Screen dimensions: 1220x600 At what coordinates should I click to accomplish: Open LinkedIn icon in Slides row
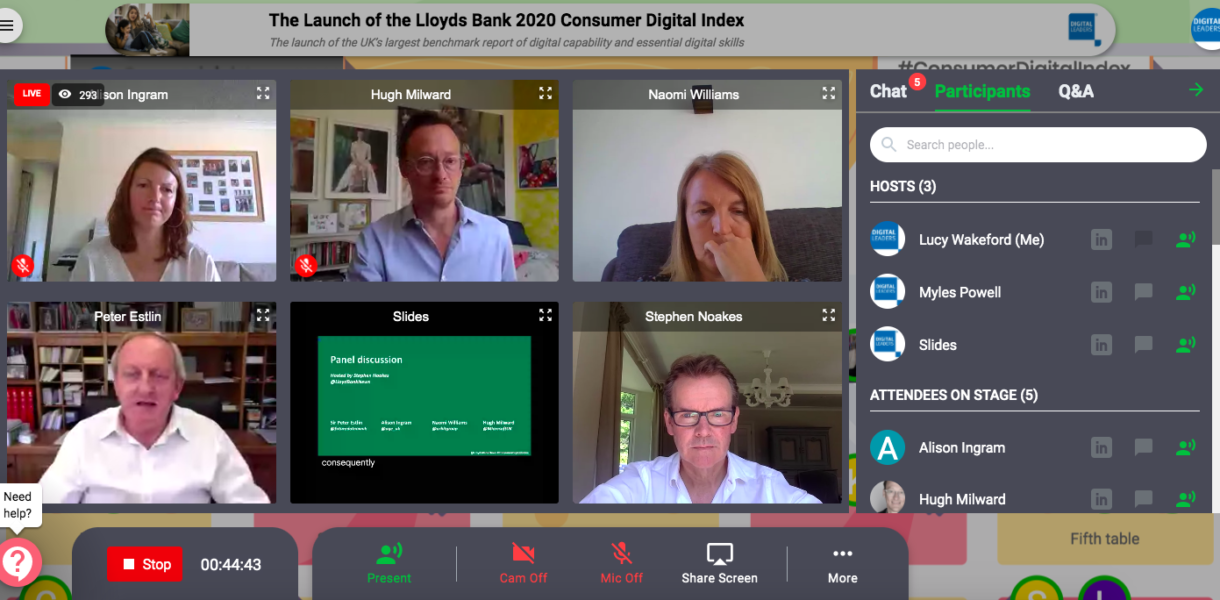(1101, 345)
